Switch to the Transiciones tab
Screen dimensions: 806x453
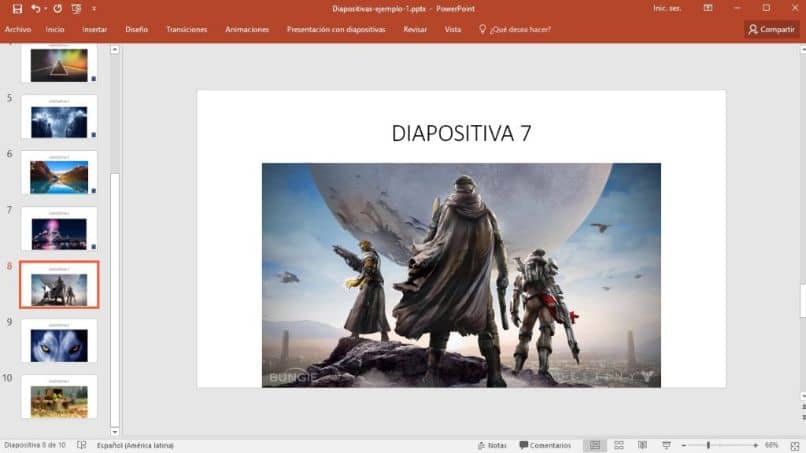186,29
